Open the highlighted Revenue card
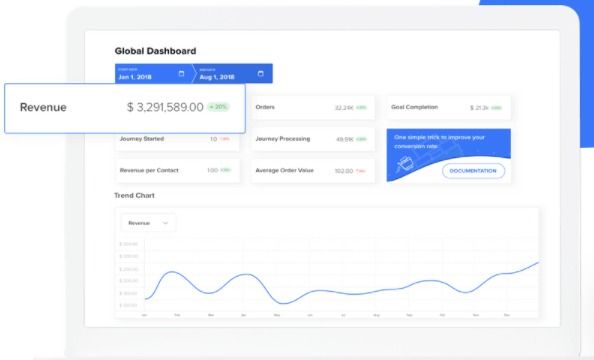This screenshot has width=594, height=360. coord(125,108)
